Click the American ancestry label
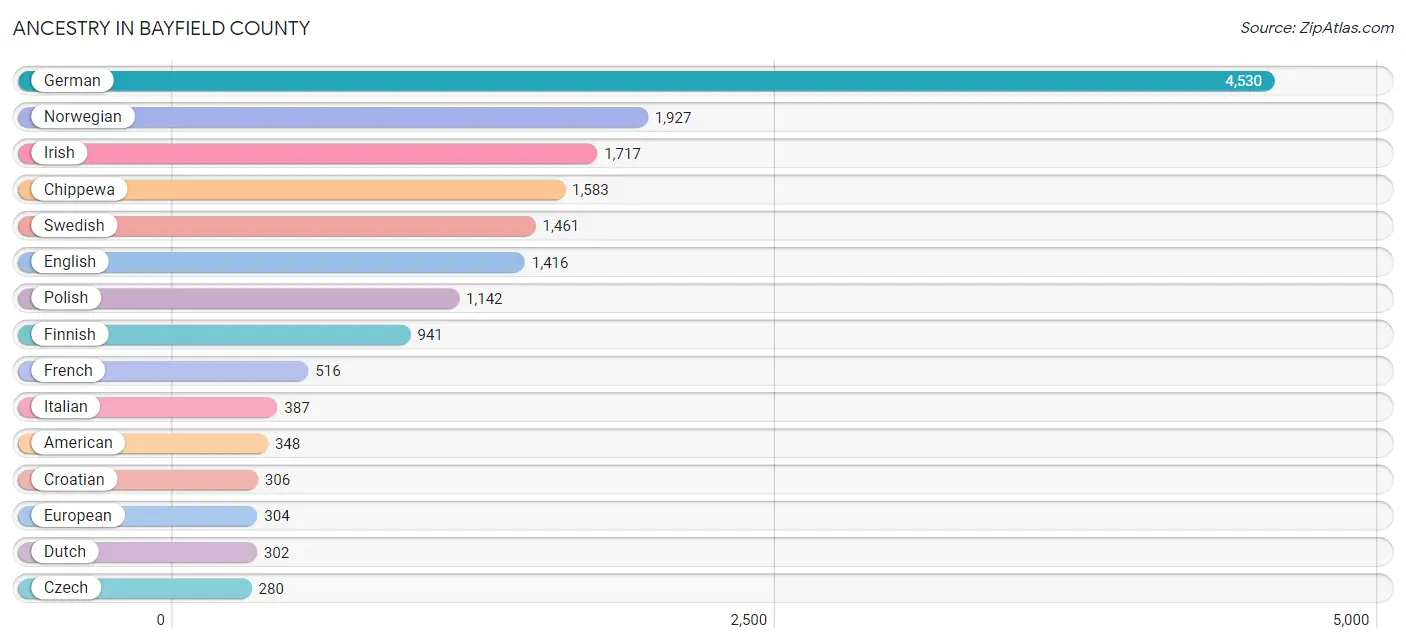 78,443
